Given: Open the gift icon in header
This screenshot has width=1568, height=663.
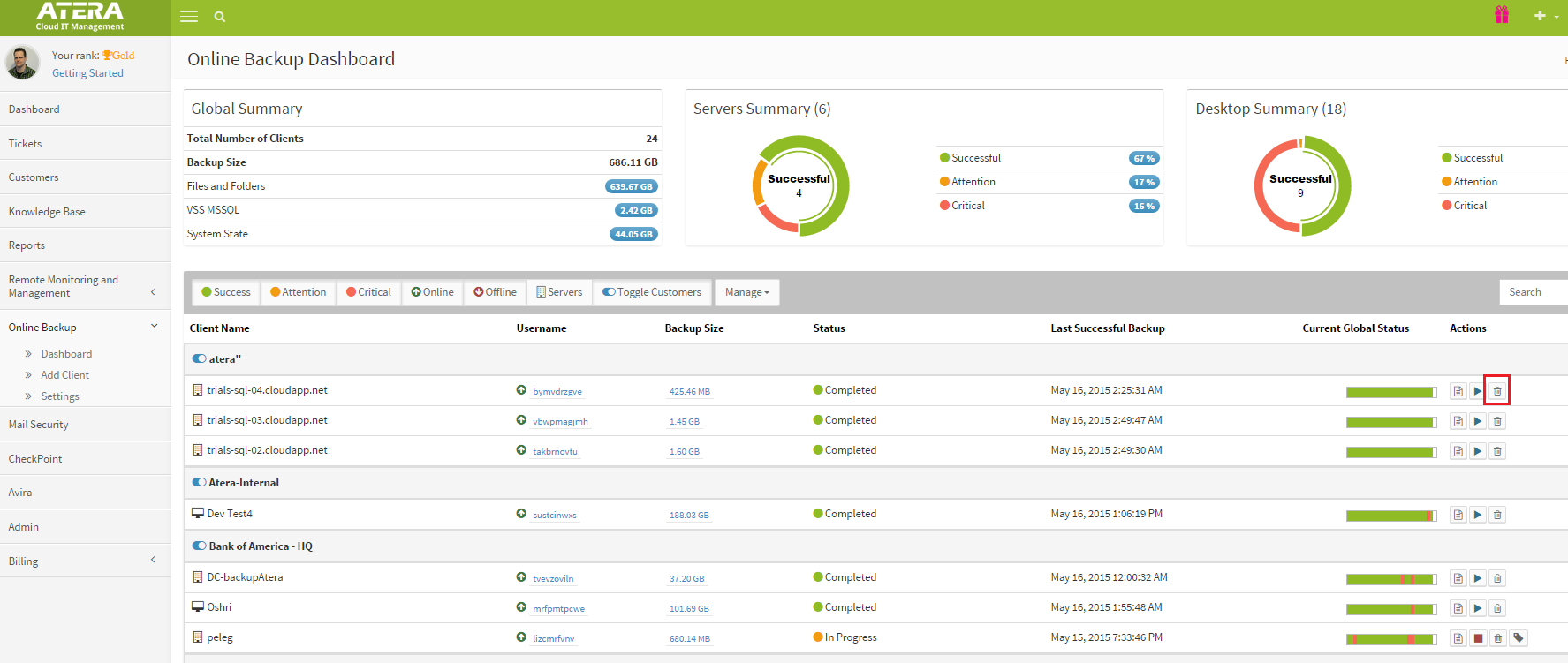Looking at the screenshot, I should pyautogui.click(x=1501, y=15).
